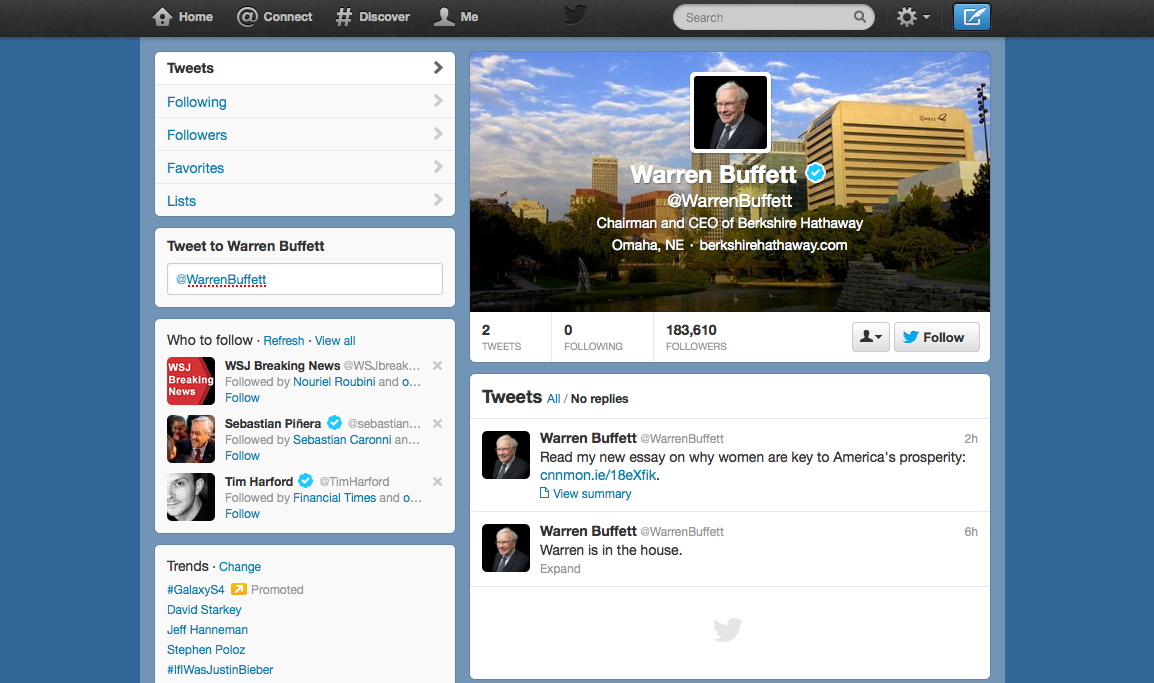Click Warren Buffett's profile photo in header
Screen dimensions: 1154x683
(x=729, y=112)
